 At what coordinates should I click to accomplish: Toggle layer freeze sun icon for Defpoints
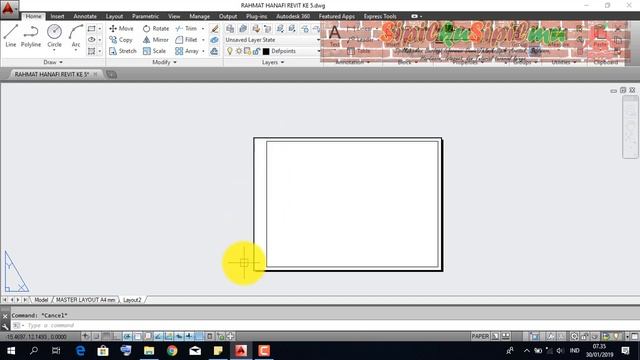tap(239, 51)
